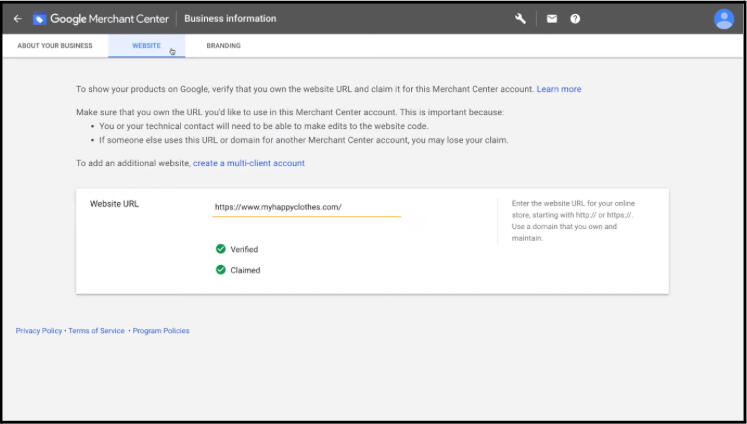This screenshot has width=747, height=424.
Task: Follow the Learn more link
Action: 558,89
